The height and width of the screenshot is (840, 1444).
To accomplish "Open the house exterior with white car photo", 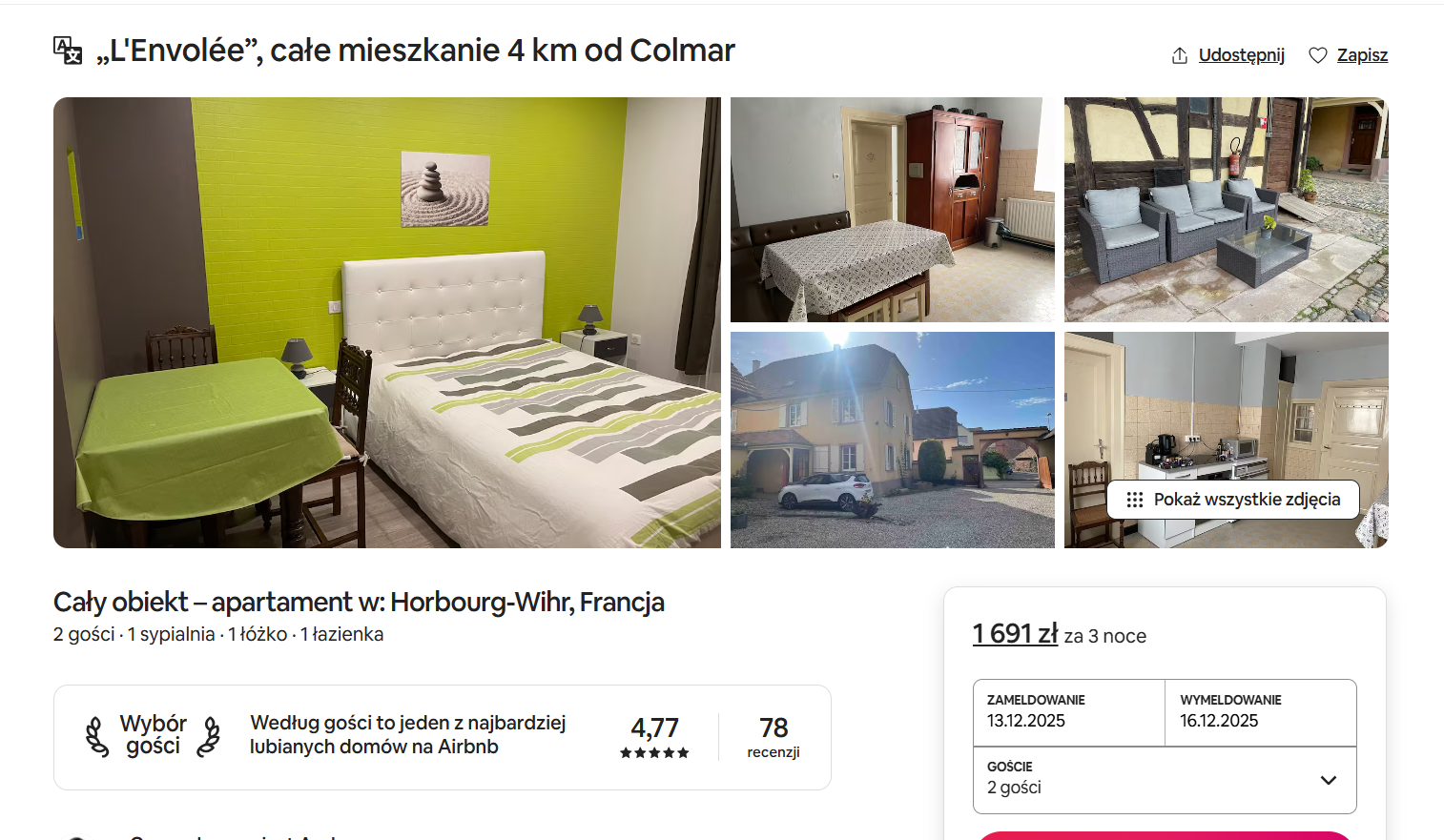I will click(x=893, y=440).
